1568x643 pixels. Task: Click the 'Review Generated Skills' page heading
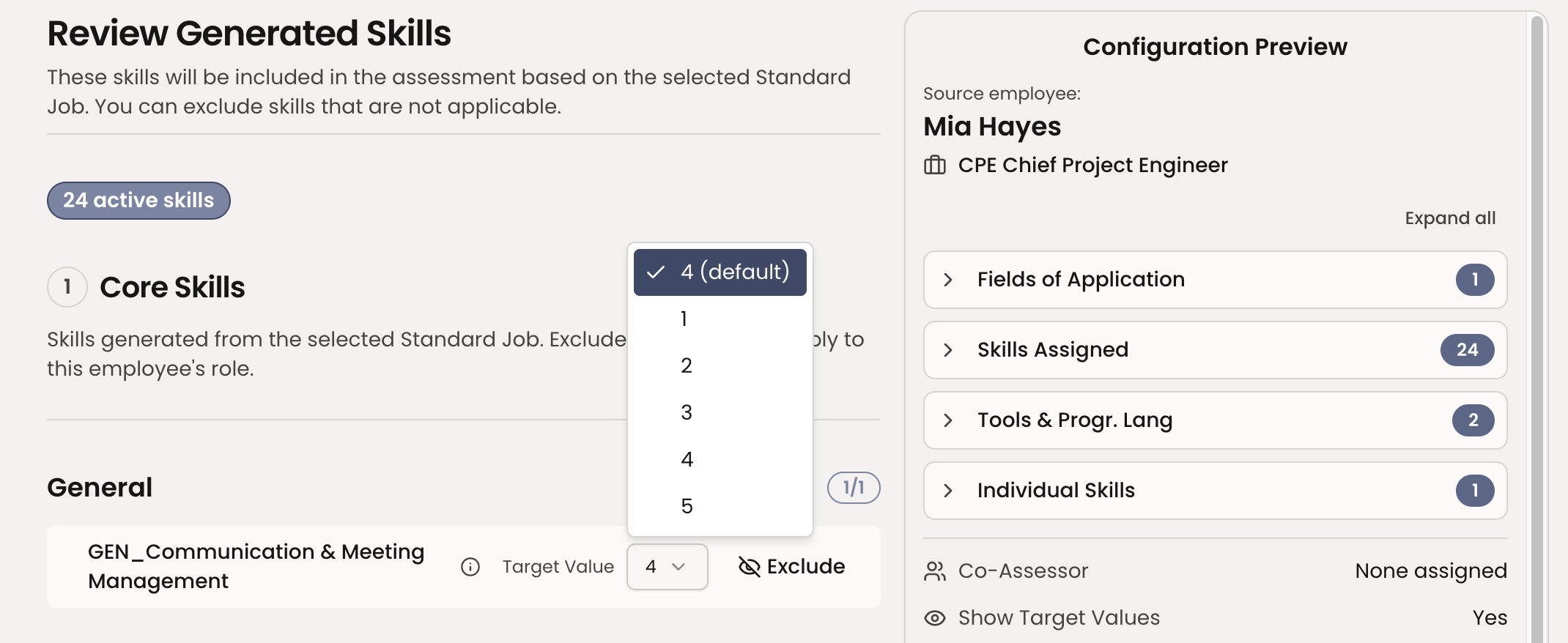pyautogui.click(x=249, y=34)
